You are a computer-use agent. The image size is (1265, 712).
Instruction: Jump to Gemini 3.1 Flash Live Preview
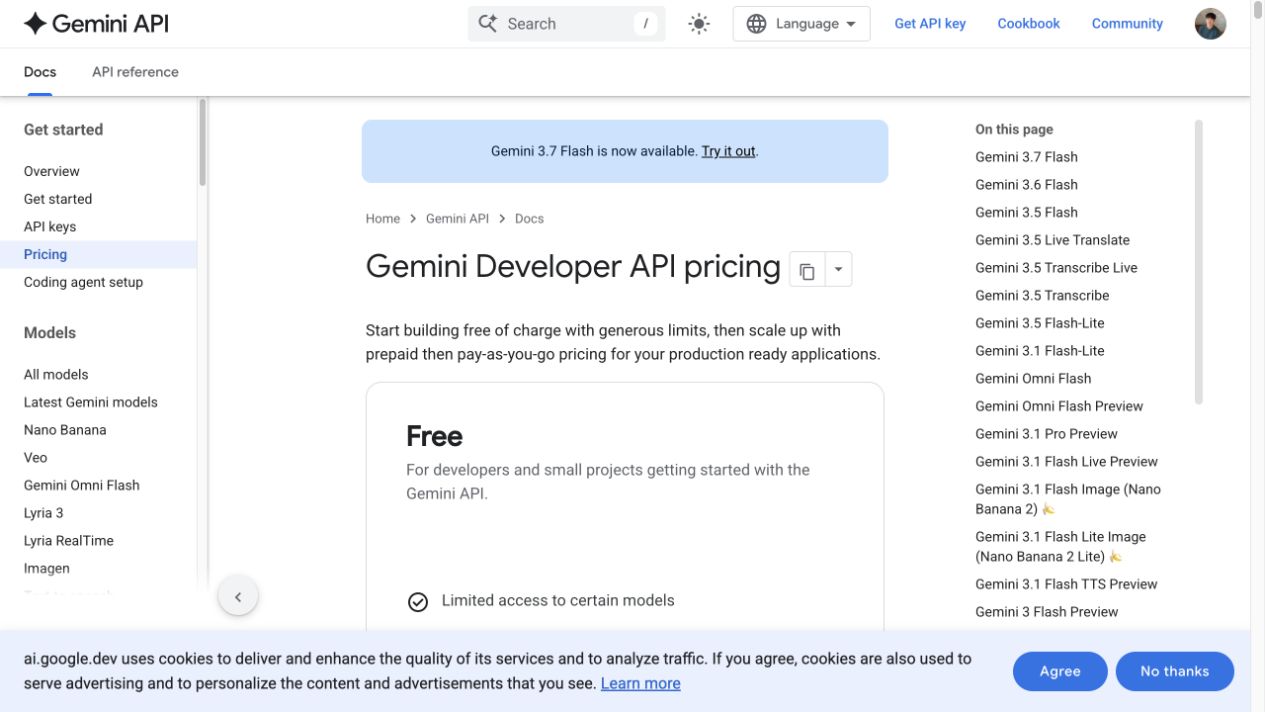pyautogui.click(x=1066, y=461)
